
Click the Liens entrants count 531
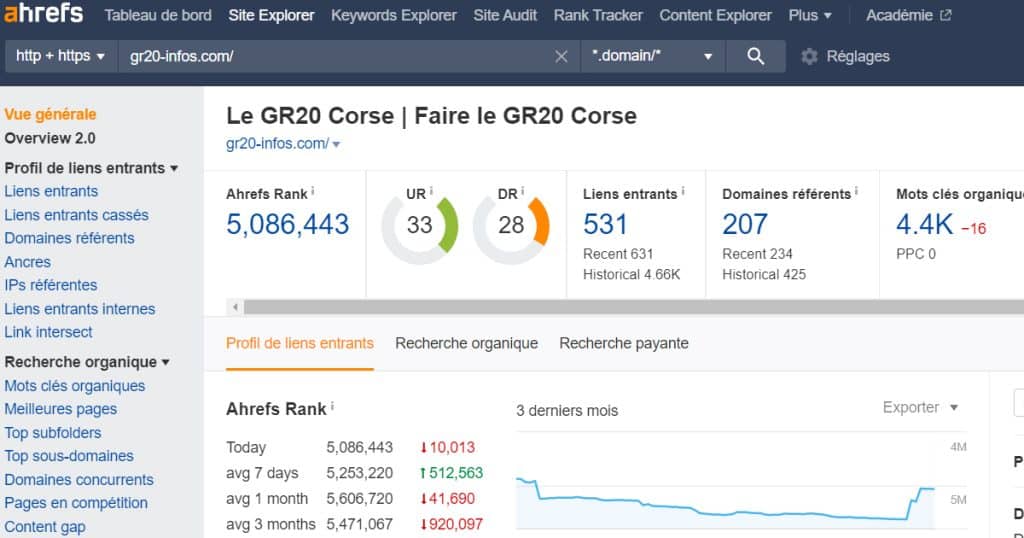pyautogui.click(x=605, y=225)
